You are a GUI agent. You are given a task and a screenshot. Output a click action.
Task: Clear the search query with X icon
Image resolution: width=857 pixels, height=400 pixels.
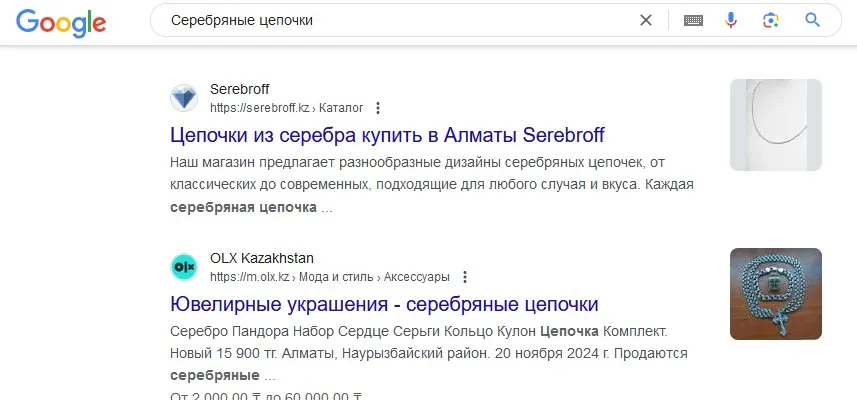[645, 20]
